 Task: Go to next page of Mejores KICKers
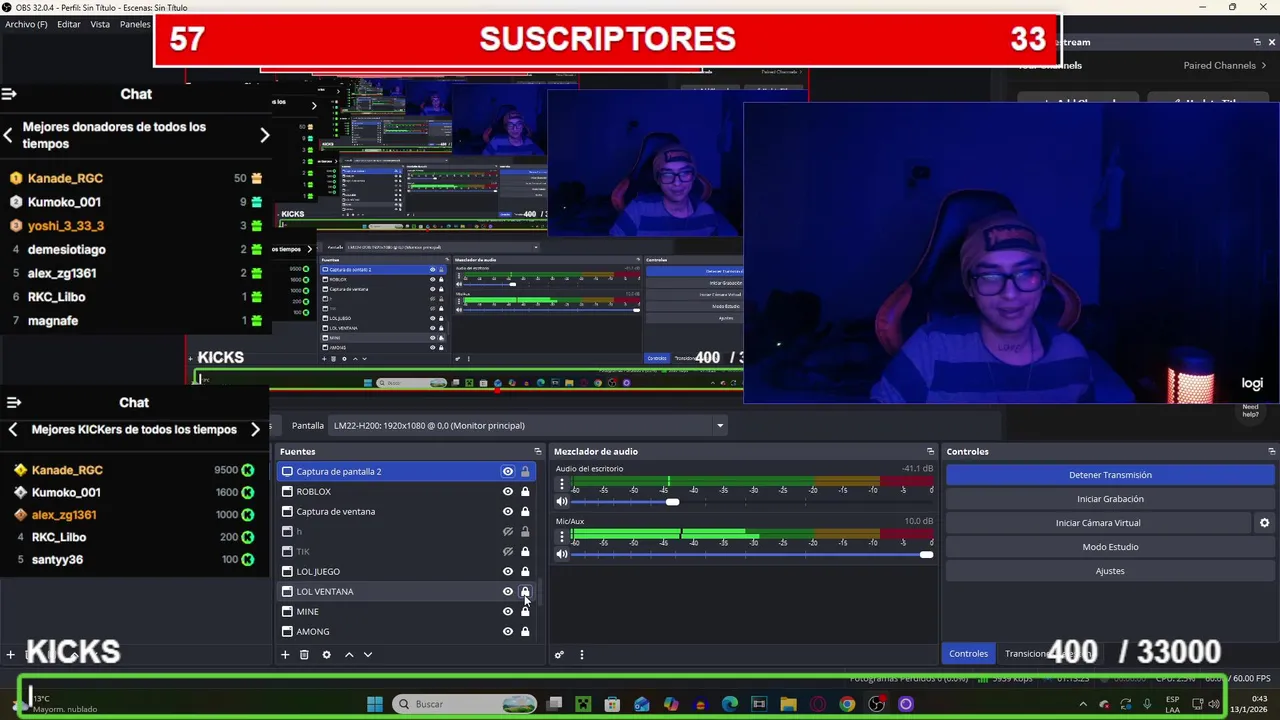pos(255,430)
